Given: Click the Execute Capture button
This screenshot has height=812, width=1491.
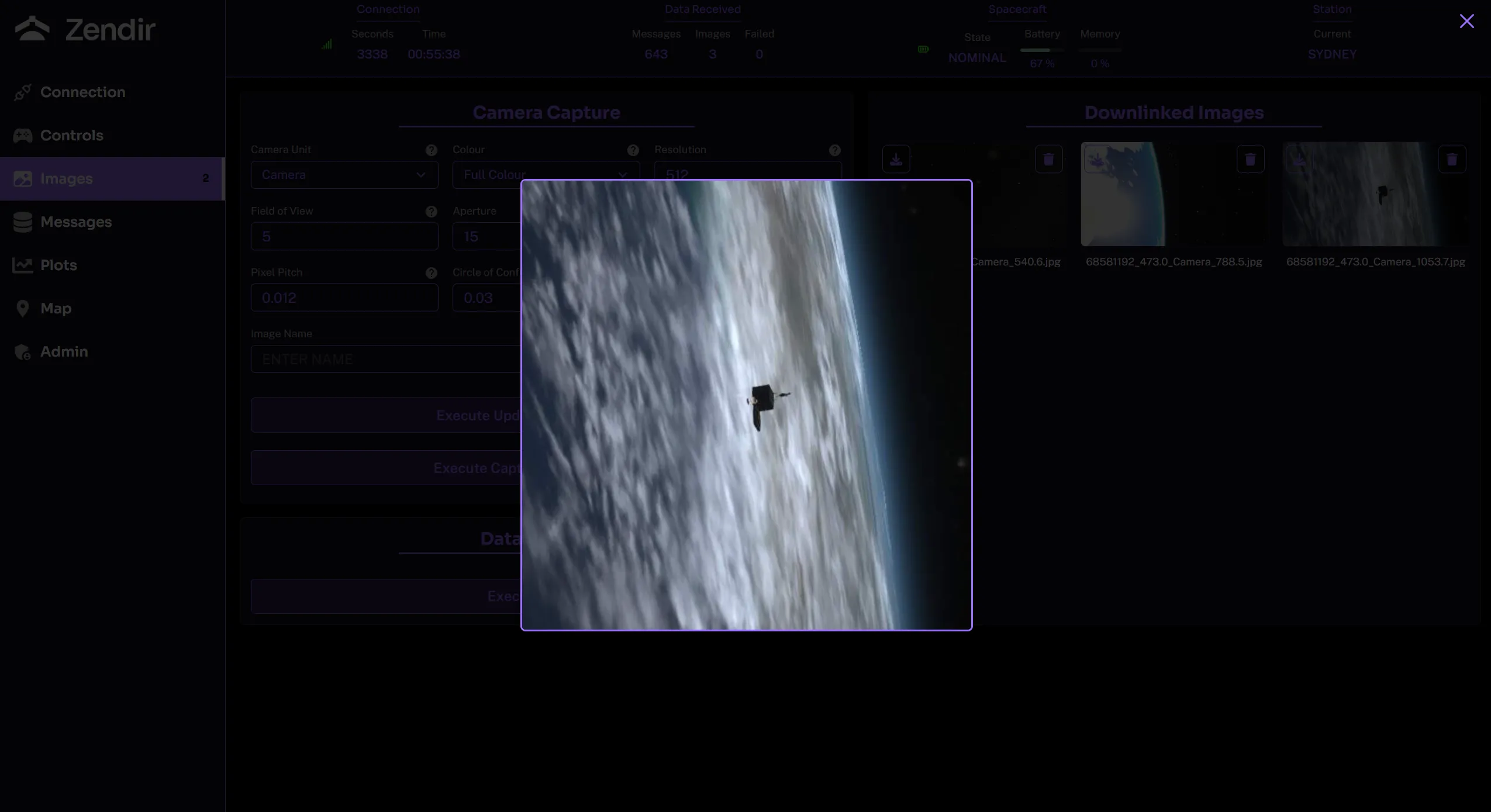Looking at the screenshot, I should [x=386, y=468].
